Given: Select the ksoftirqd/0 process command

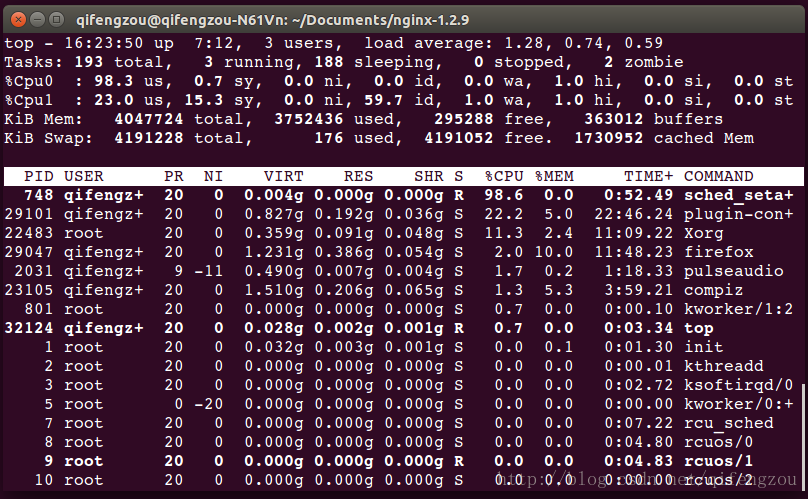Looking at the screenshot, I should pyautogui.click(x=738, y=385).
